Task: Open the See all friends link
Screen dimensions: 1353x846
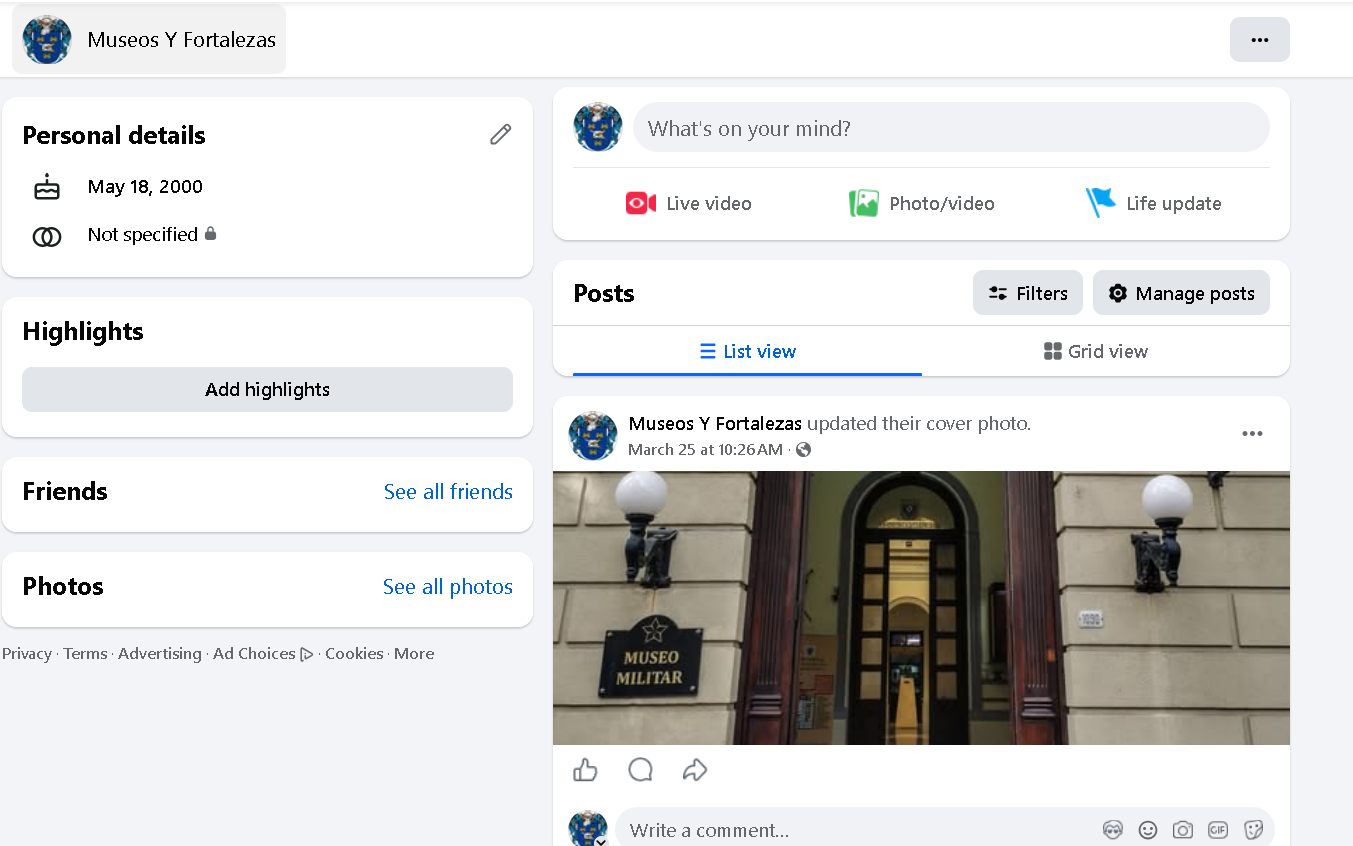Action: click(448, 492)
